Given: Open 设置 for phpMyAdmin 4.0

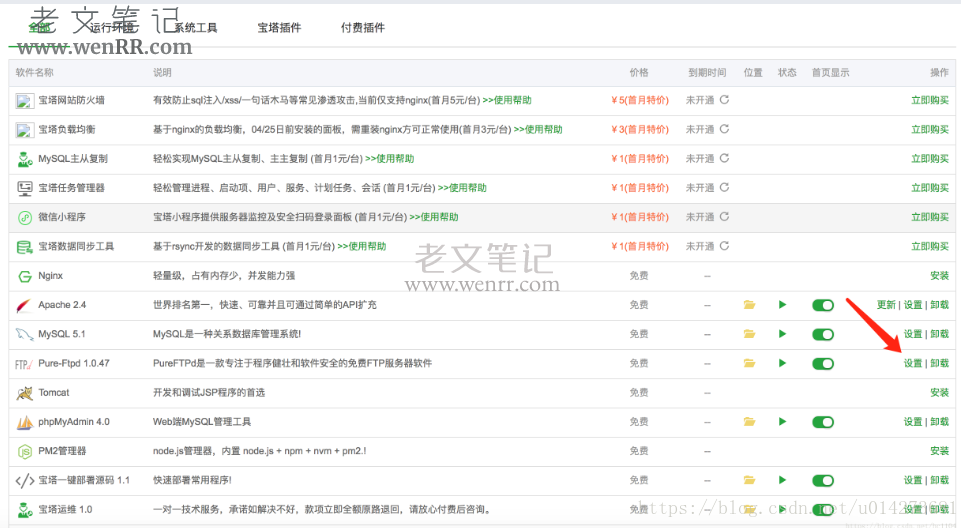Looking at the screenshot, I should pos(913,422).
